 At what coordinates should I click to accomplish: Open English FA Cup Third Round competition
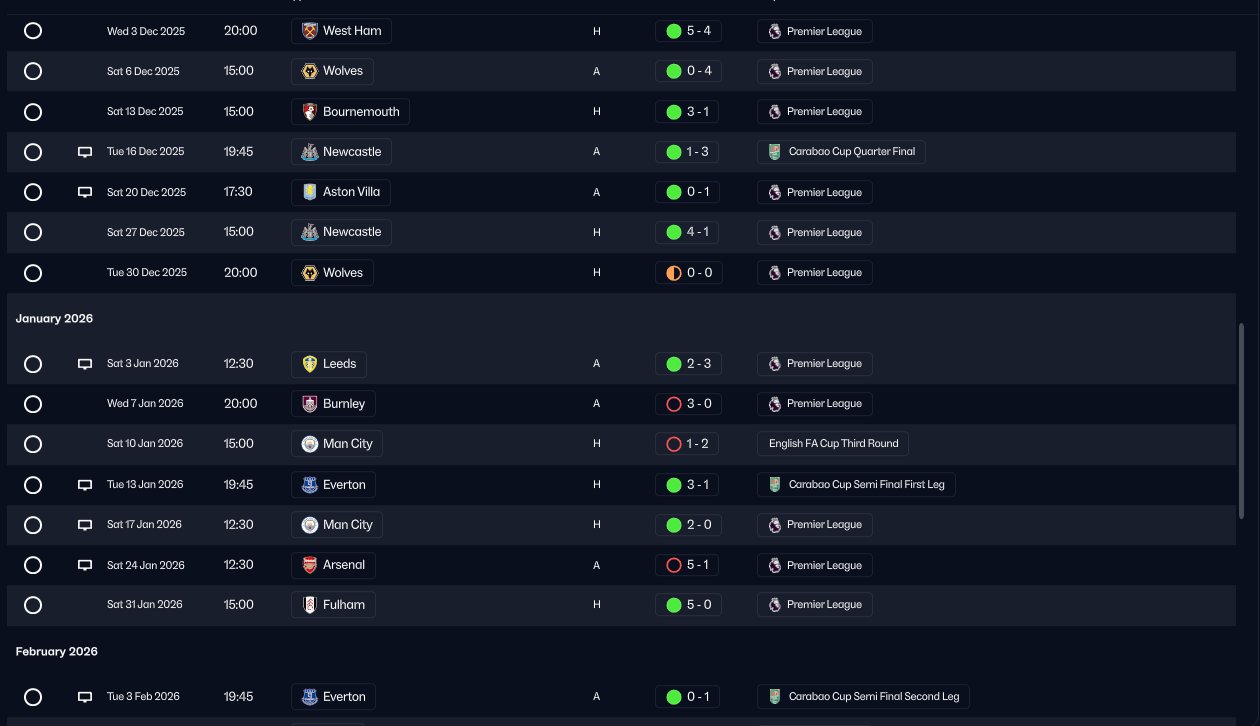point(833,444)
